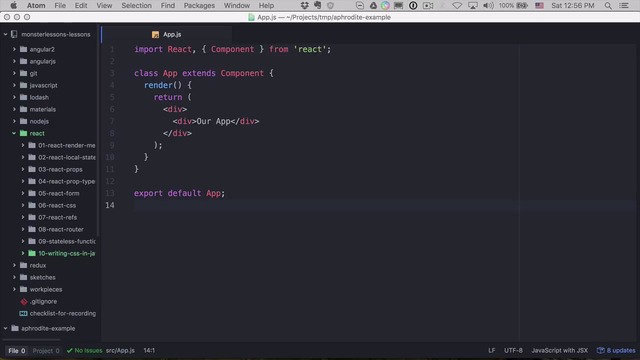640x360 pixels.
Task: Open Spotlight search icon
Action: pos(608,5)
